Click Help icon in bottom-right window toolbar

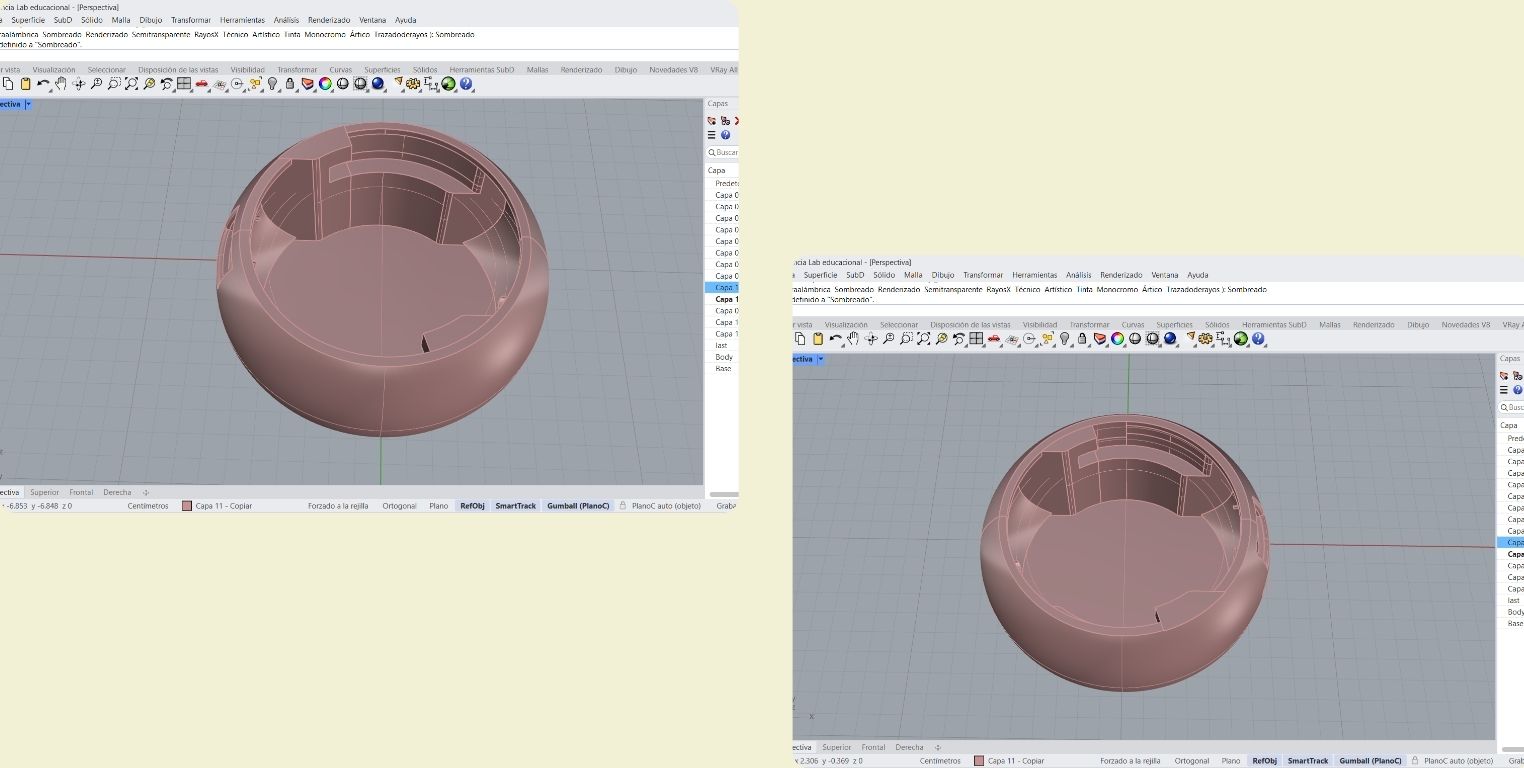point(1259,339)
